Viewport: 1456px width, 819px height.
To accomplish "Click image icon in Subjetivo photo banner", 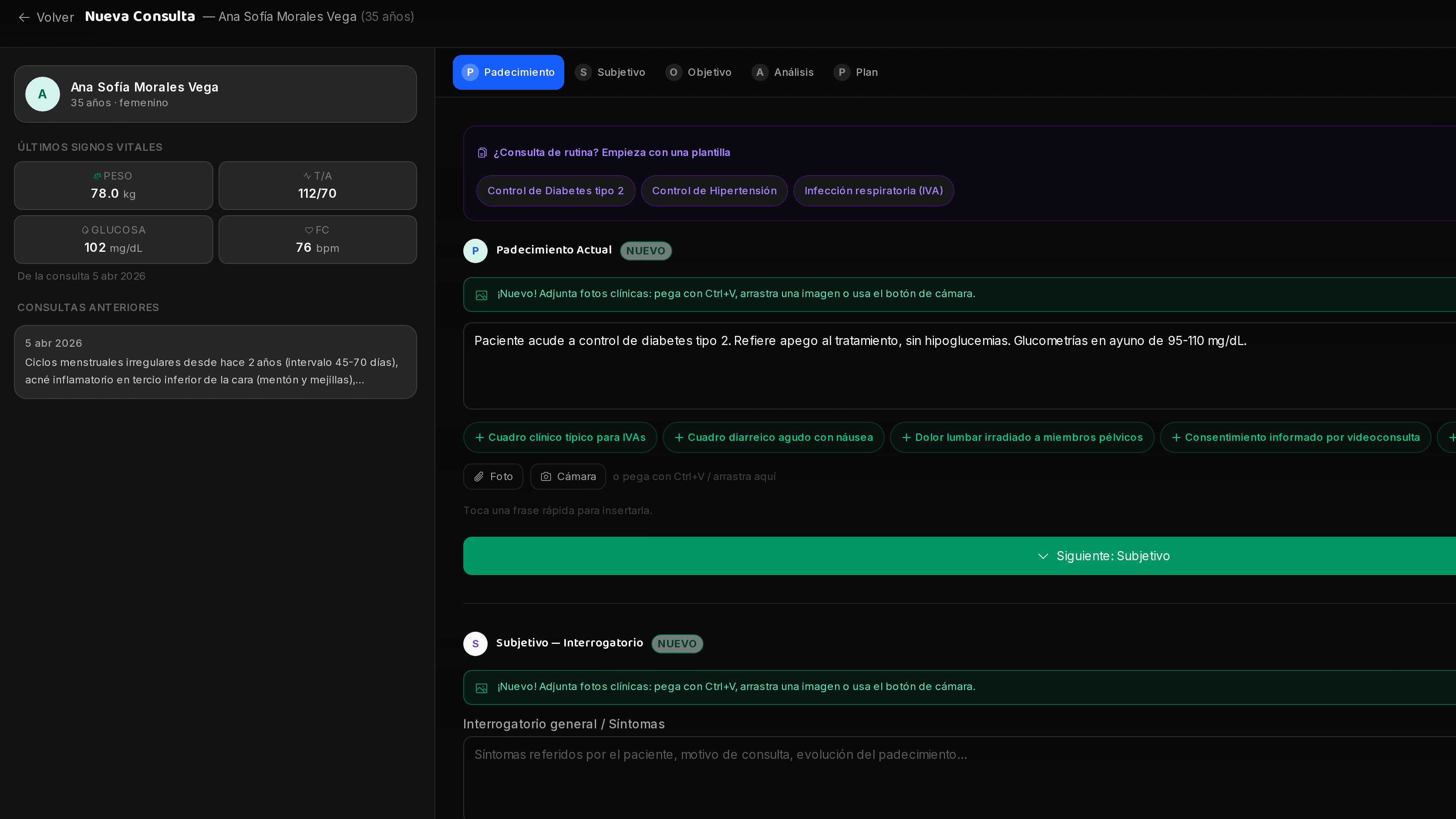I will 482,688.
